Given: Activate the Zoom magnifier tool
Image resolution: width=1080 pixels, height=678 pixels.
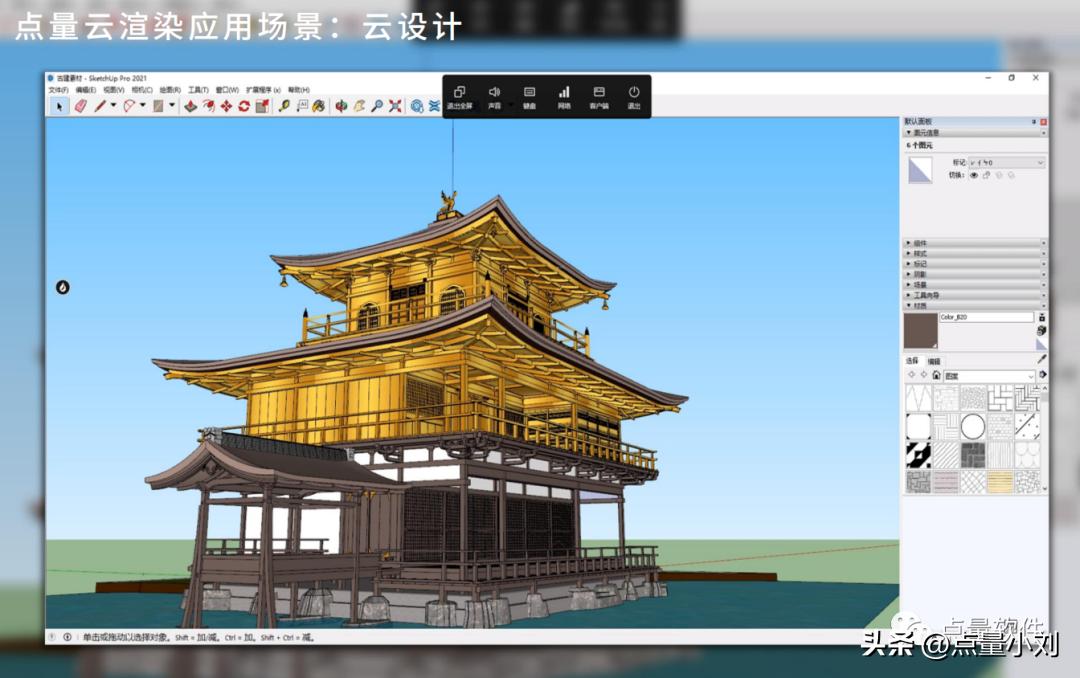Looking at the screenshot, I should [x=377, y=106].
